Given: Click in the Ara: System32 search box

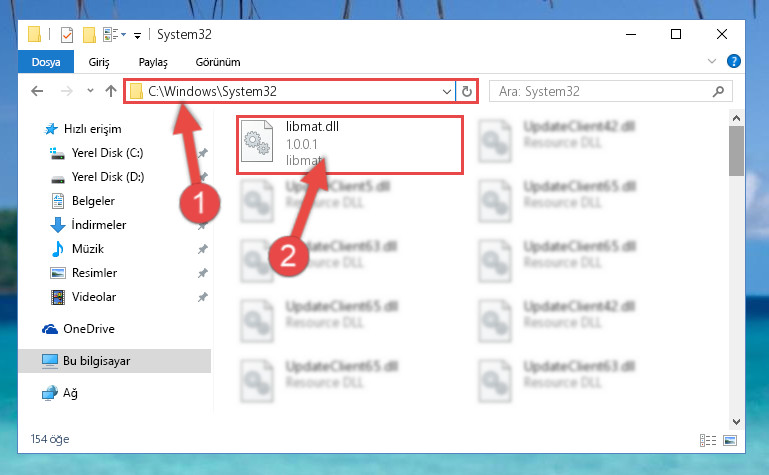Looking at the screenshot, I should pyautogui.click(x=602, y=91).
